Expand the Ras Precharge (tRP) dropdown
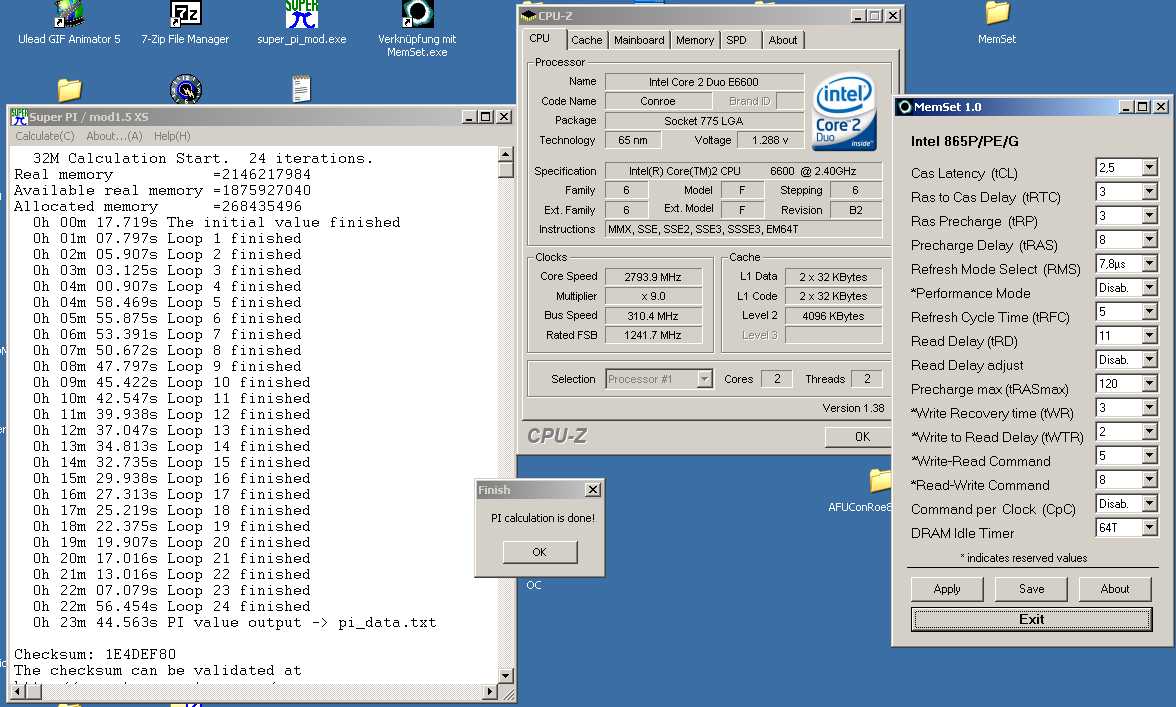Screen dimensions: 1176x707 point(1149,215)
